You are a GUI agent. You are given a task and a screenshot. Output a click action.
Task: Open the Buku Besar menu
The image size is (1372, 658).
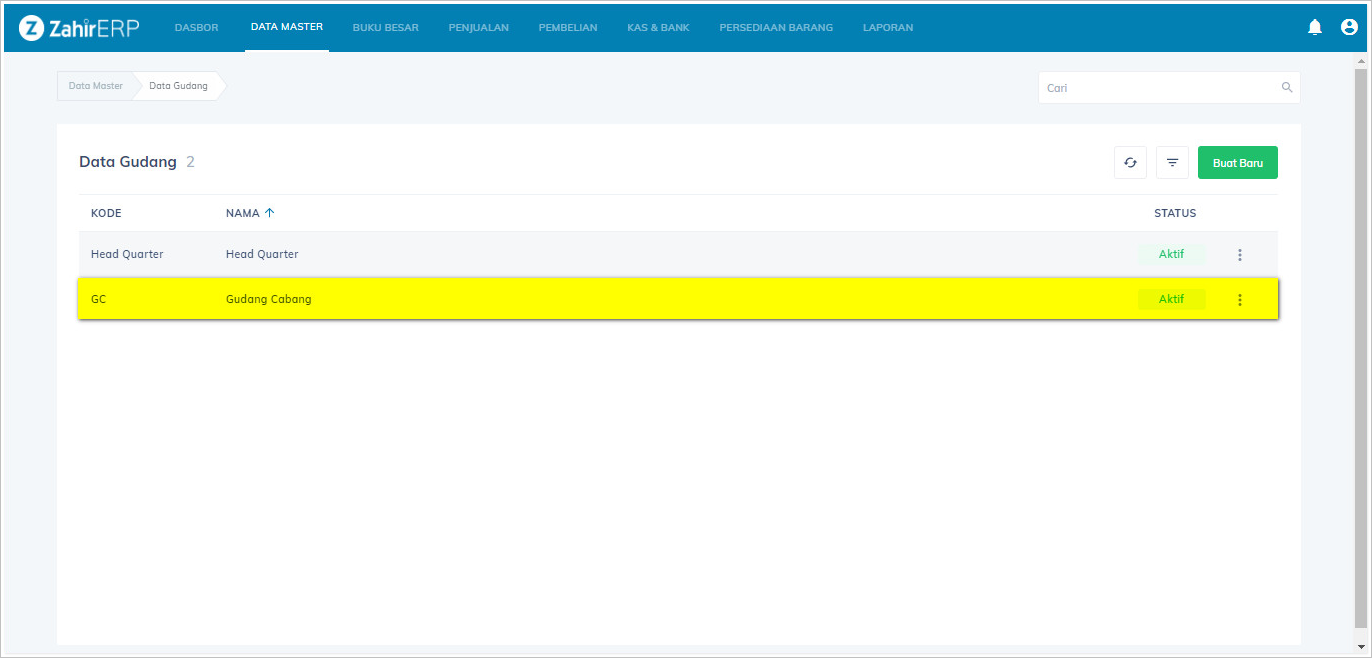coord(385,28)
